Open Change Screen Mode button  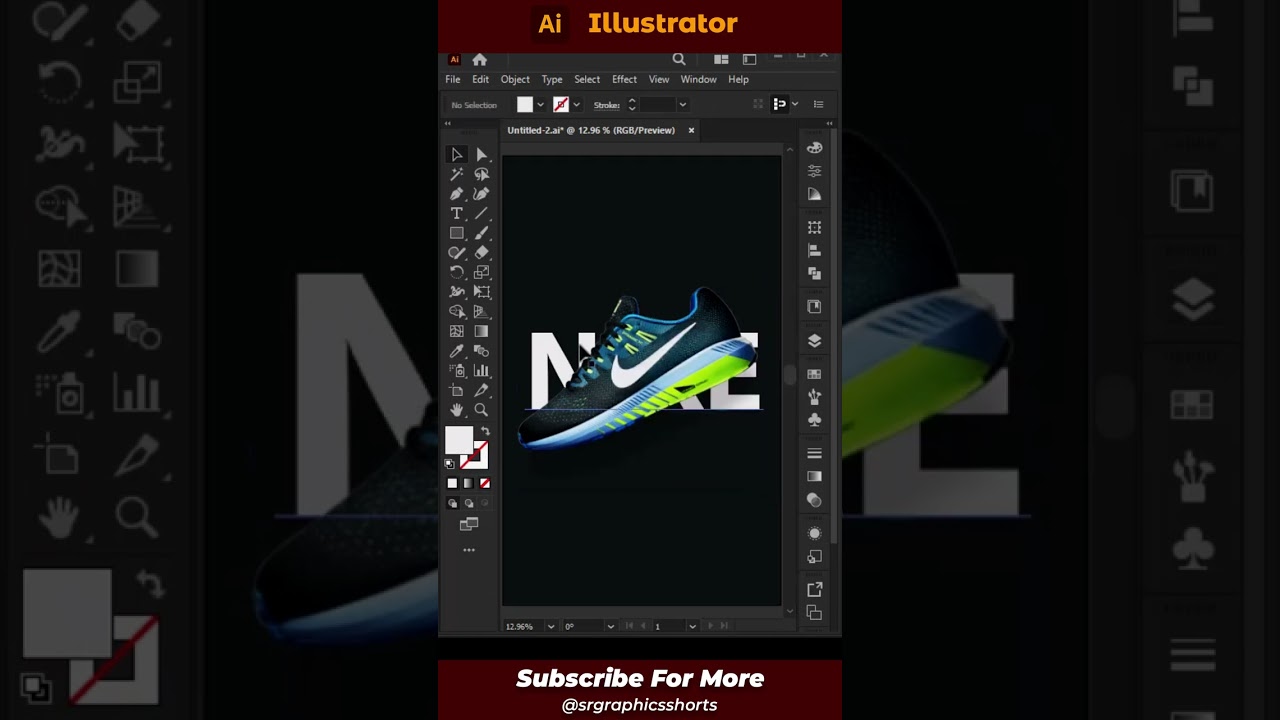(x=469, y=524)
